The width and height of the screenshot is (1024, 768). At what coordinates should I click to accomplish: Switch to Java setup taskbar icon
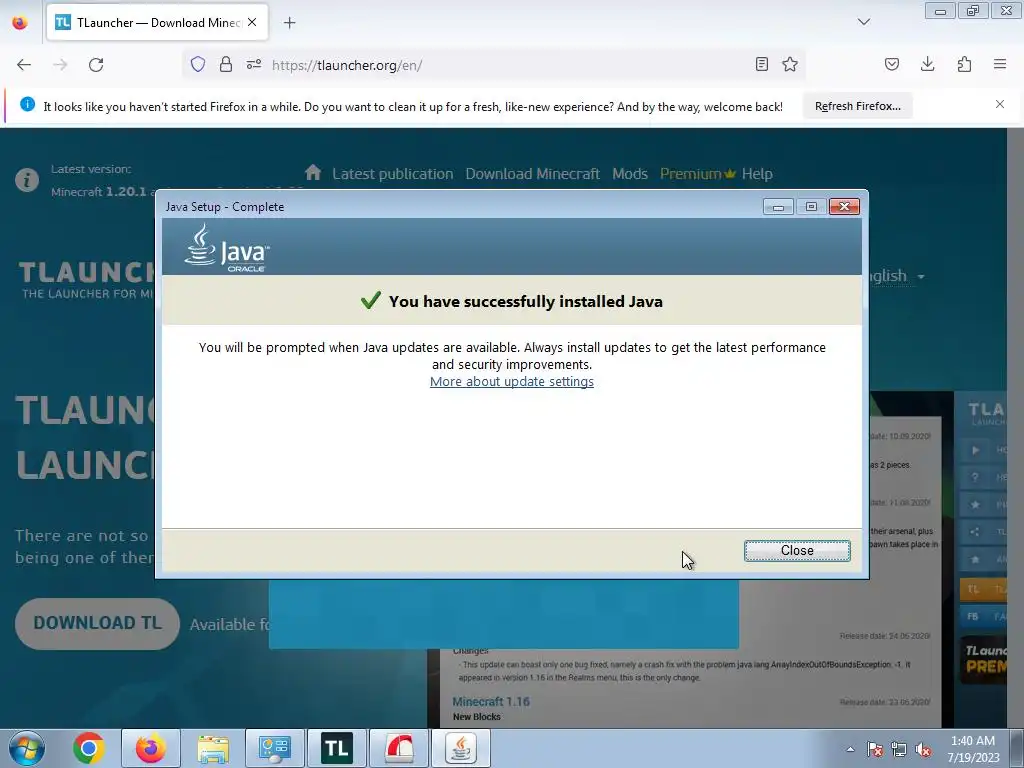[x=460, y=748]
